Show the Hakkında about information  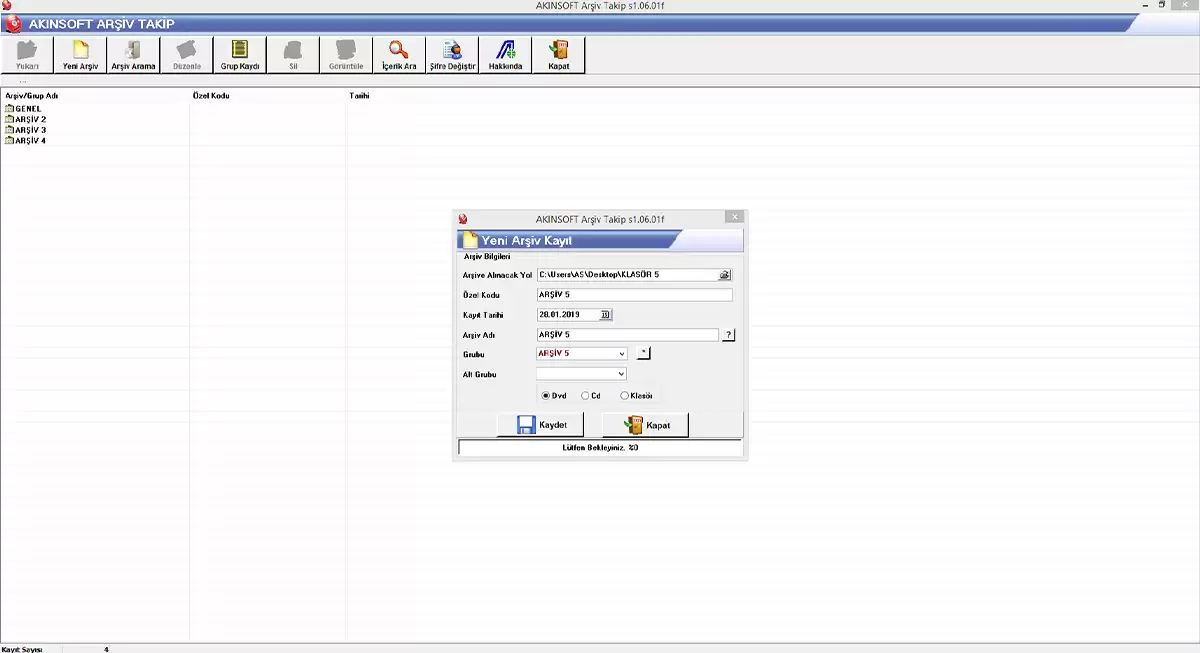pos(505,55)
